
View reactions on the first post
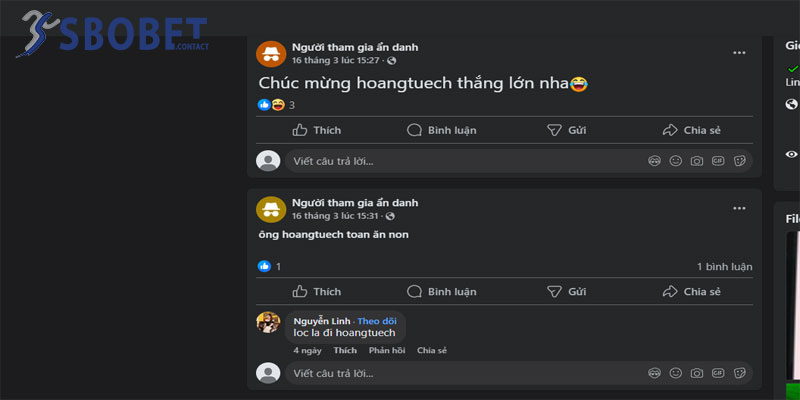click(276, 105)
